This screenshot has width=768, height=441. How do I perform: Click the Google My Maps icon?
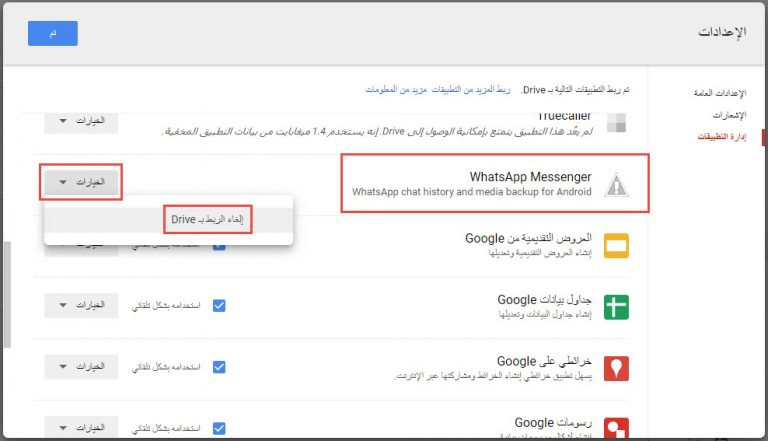[x=616, y=368]
